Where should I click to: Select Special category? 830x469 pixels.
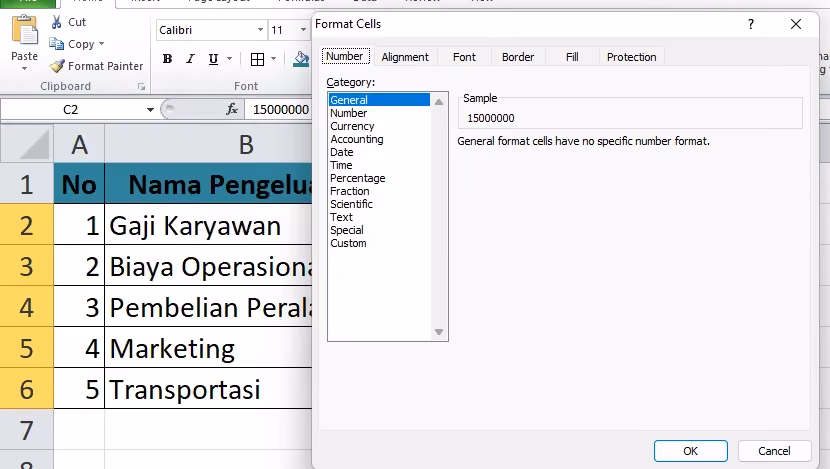tap(379, 230)
